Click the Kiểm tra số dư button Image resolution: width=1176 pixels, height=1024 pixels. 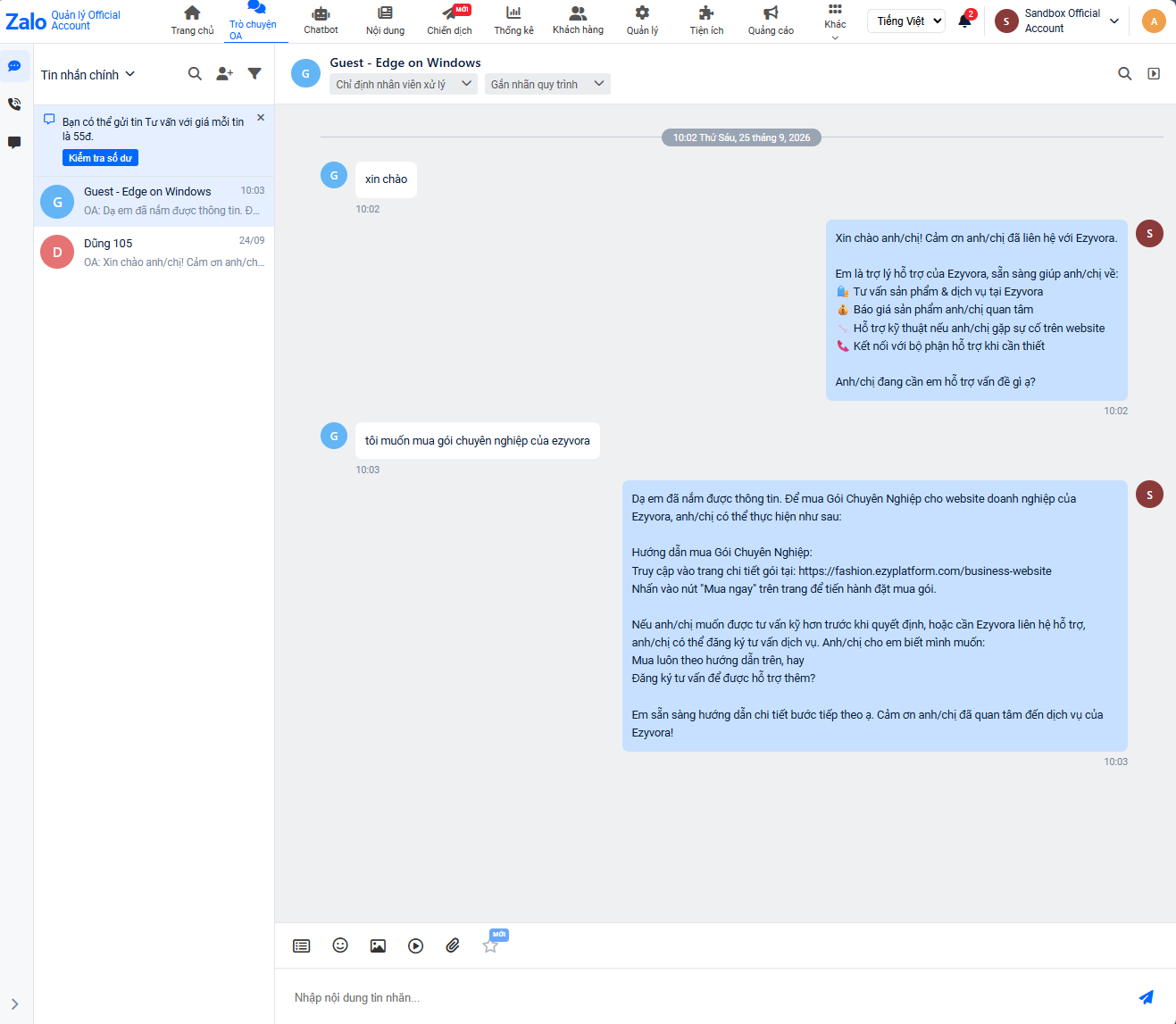(100, 158)
